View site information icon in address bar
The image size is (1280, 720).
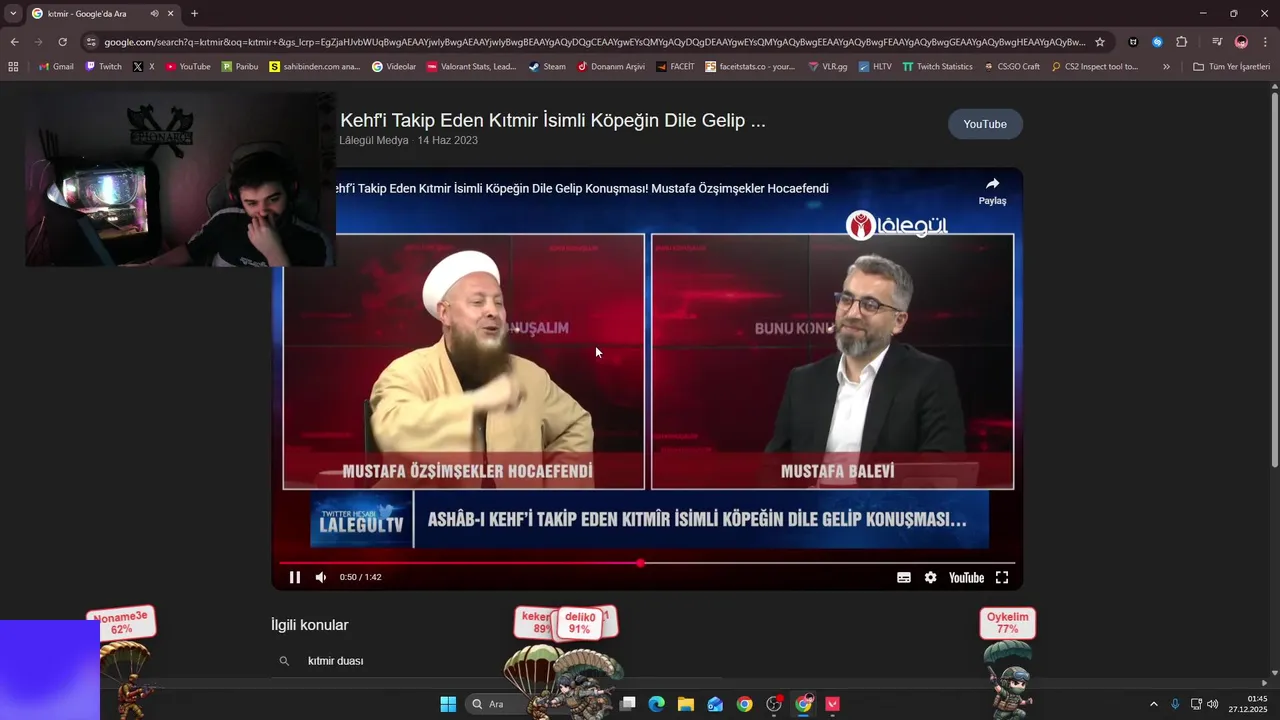click(x=91, y=42)
